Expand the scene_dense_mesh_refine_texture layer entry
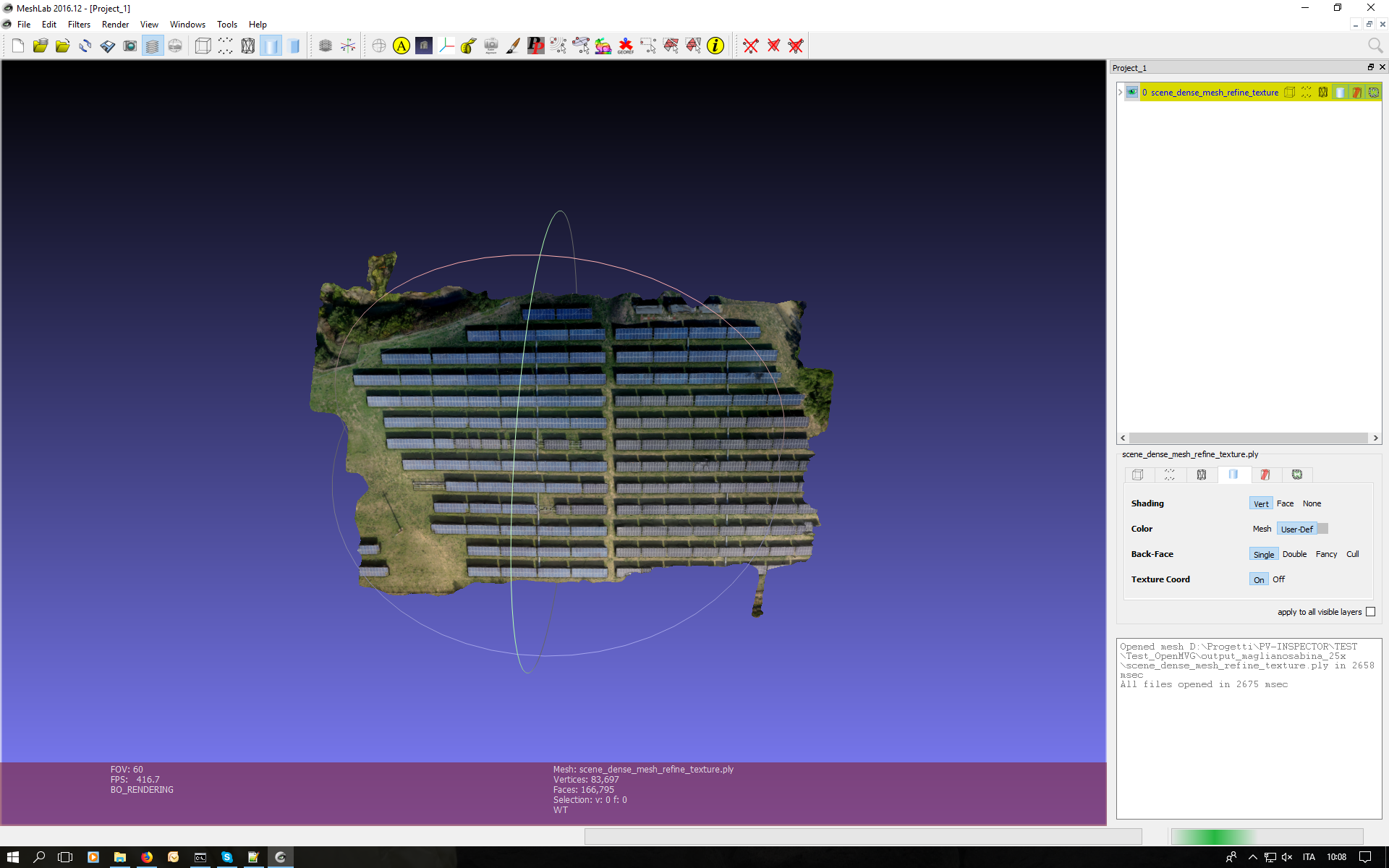 tap(1121, 93)
